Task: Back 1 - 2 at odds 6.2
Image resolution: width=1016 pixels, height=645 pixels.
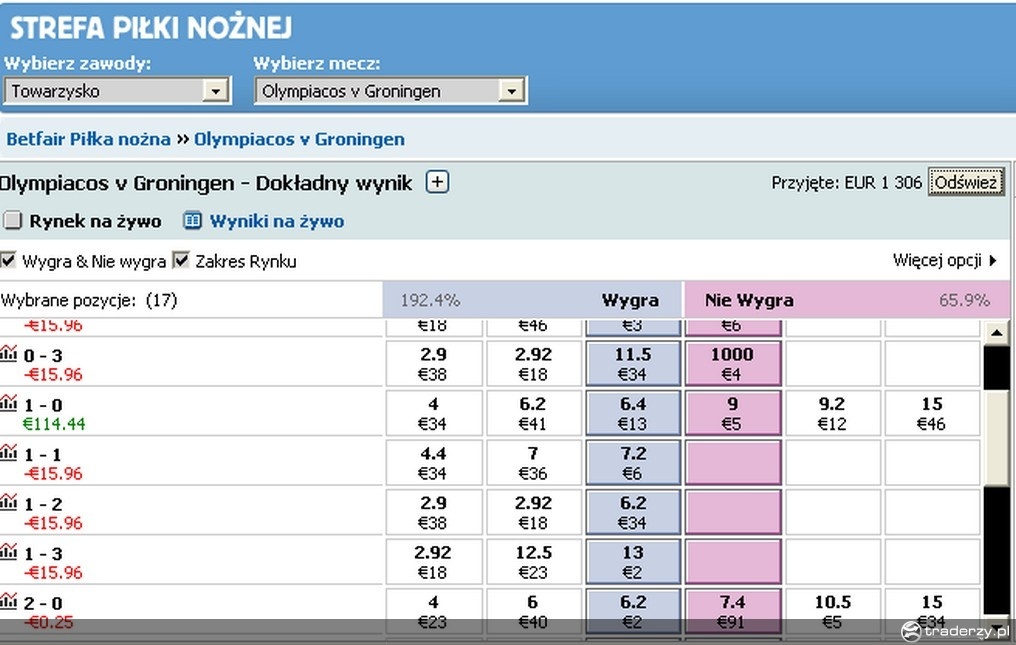Action: pyautogui.click(x=633, y=512)
